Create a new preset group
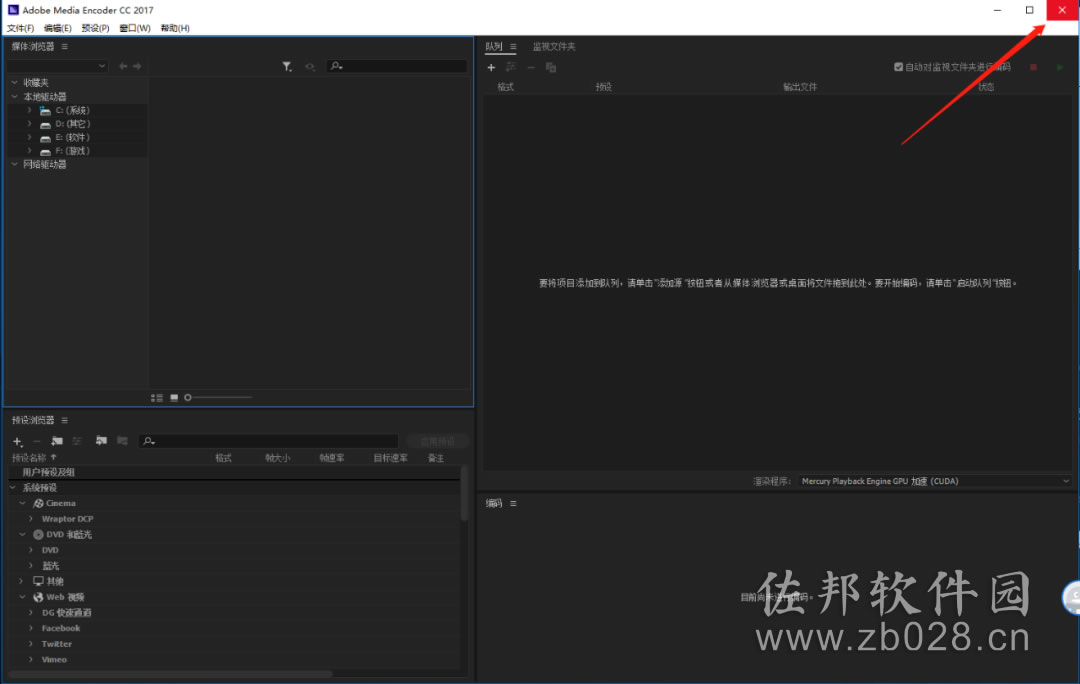This screenshot has width=1080, height=684. (57, 441)
